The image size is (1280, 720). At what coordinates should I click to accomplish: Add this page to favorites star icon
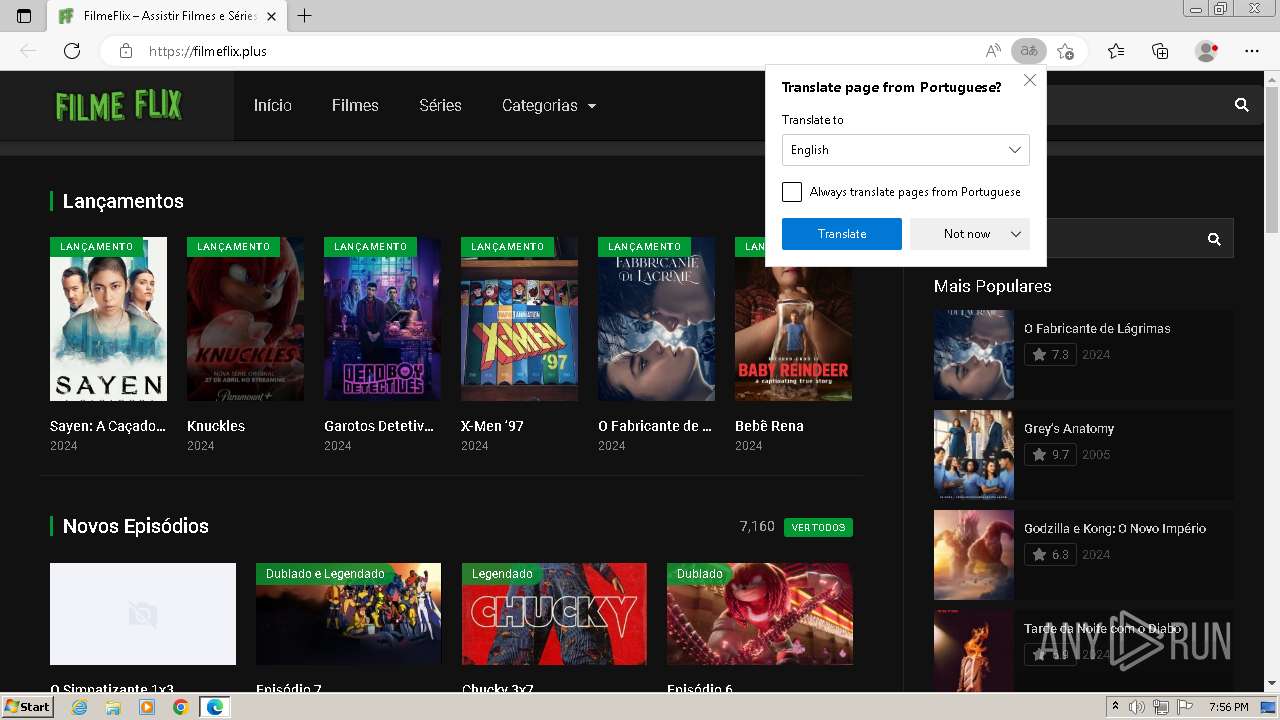point(1066,51)
